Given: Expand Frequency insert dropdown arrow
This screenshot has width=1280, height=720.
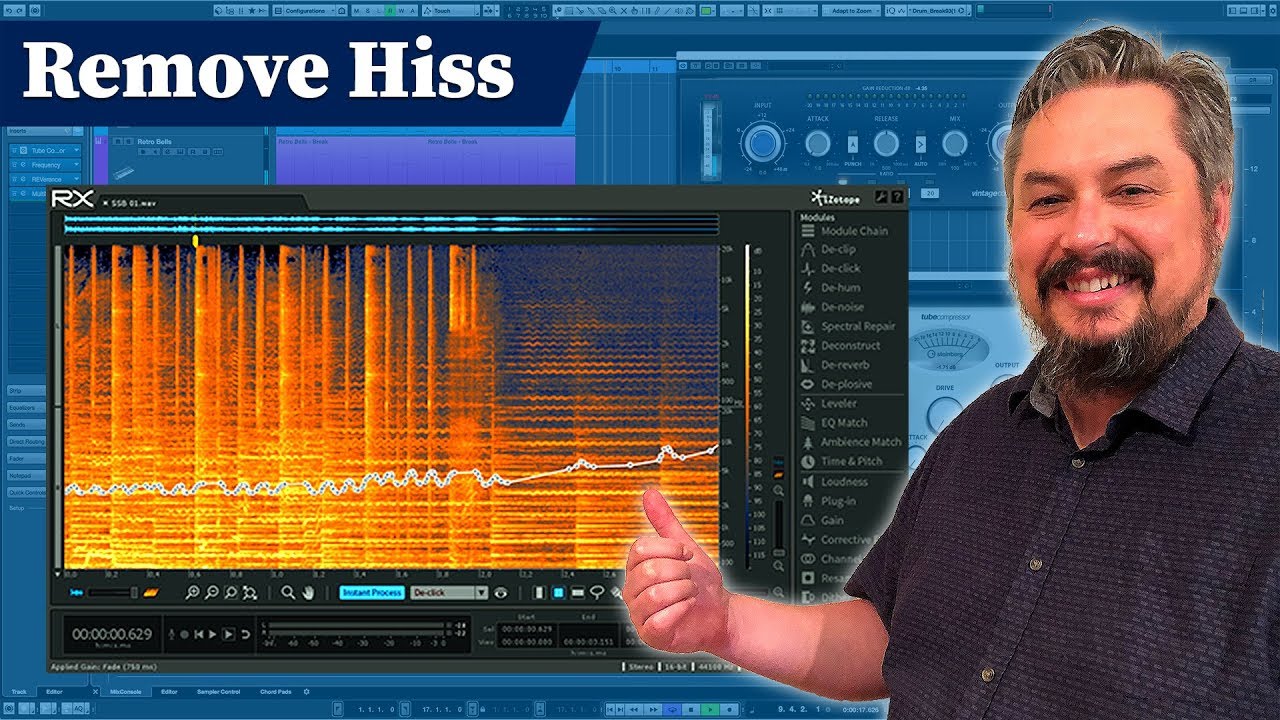Looking at the screenshot, I should pos(76,165).
